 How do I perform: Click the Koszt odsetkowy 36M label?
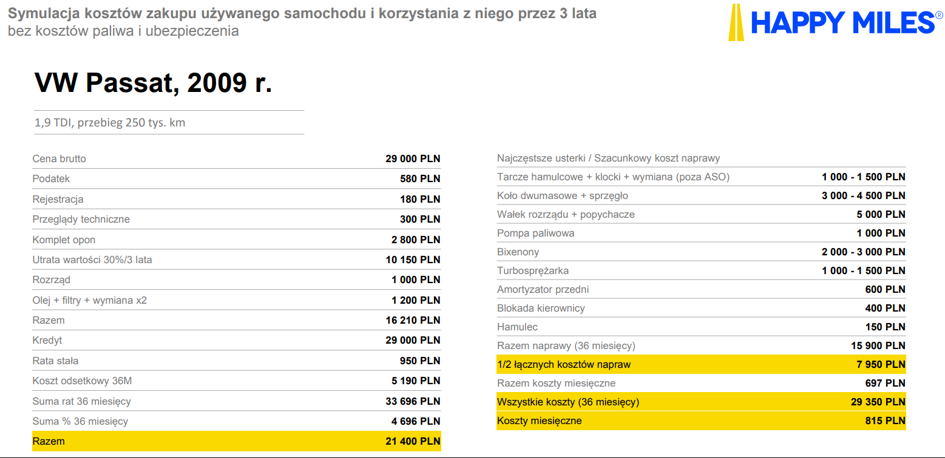(82, 381)
